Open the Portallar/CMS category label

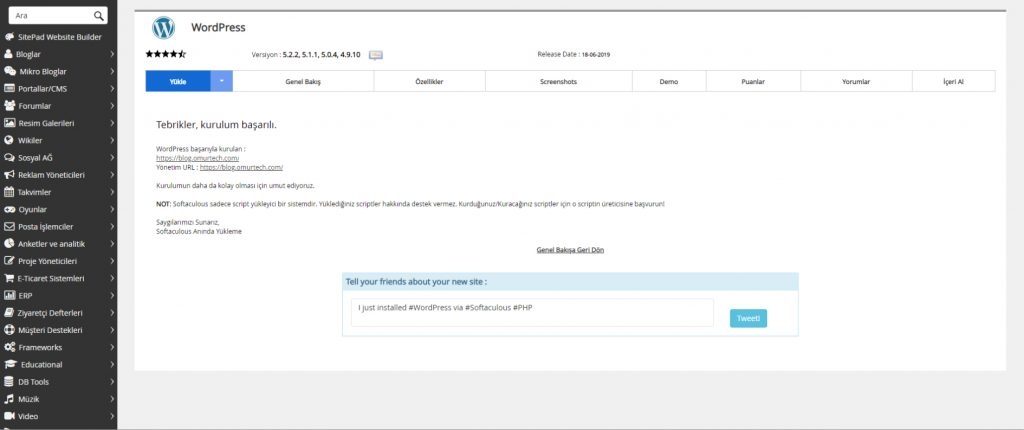(x=42, y=88)
